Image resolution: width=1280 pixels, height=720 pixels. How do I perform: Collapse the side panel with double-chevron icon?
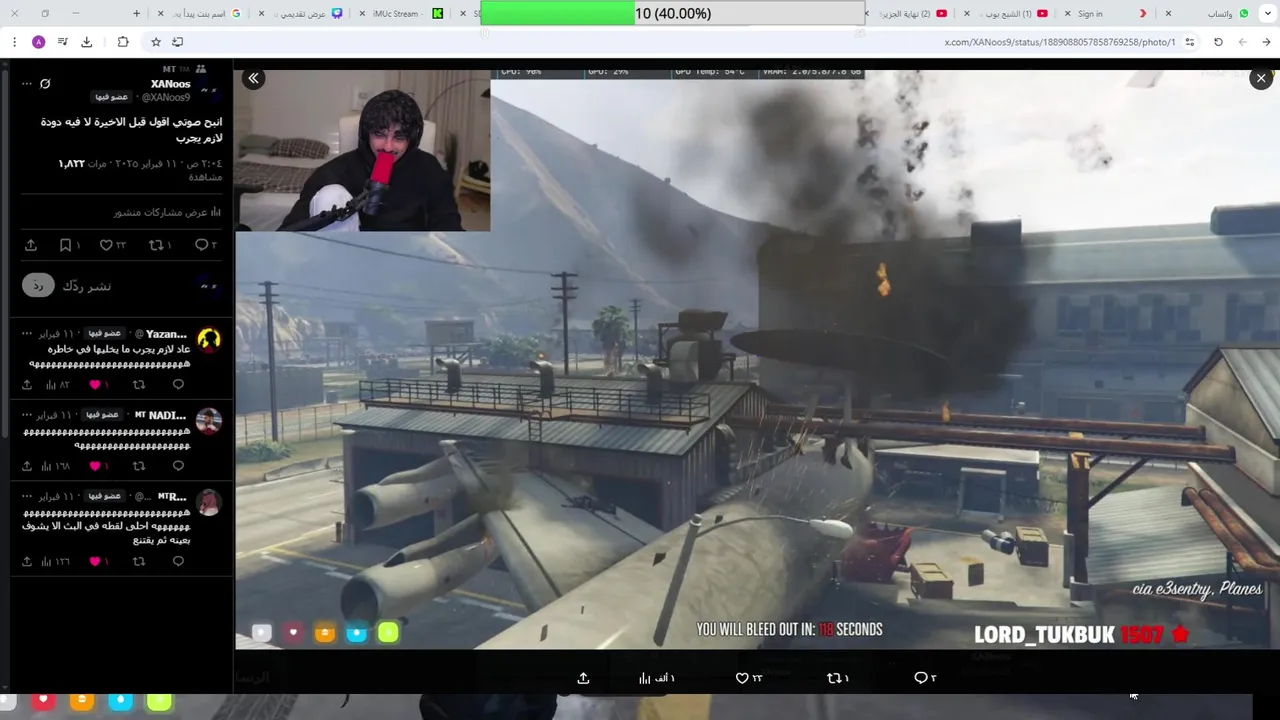(254, 78)
